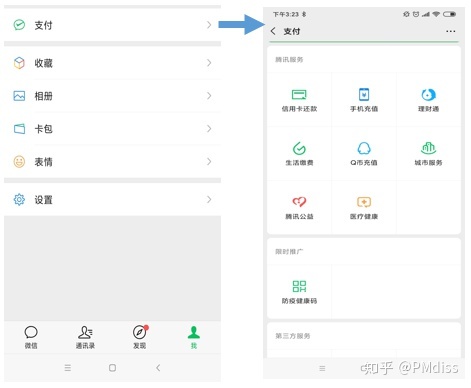Open 生活缴费 utility payments
Image resolution: width=471 pixels, height=388 pixels.
point(299,154)
